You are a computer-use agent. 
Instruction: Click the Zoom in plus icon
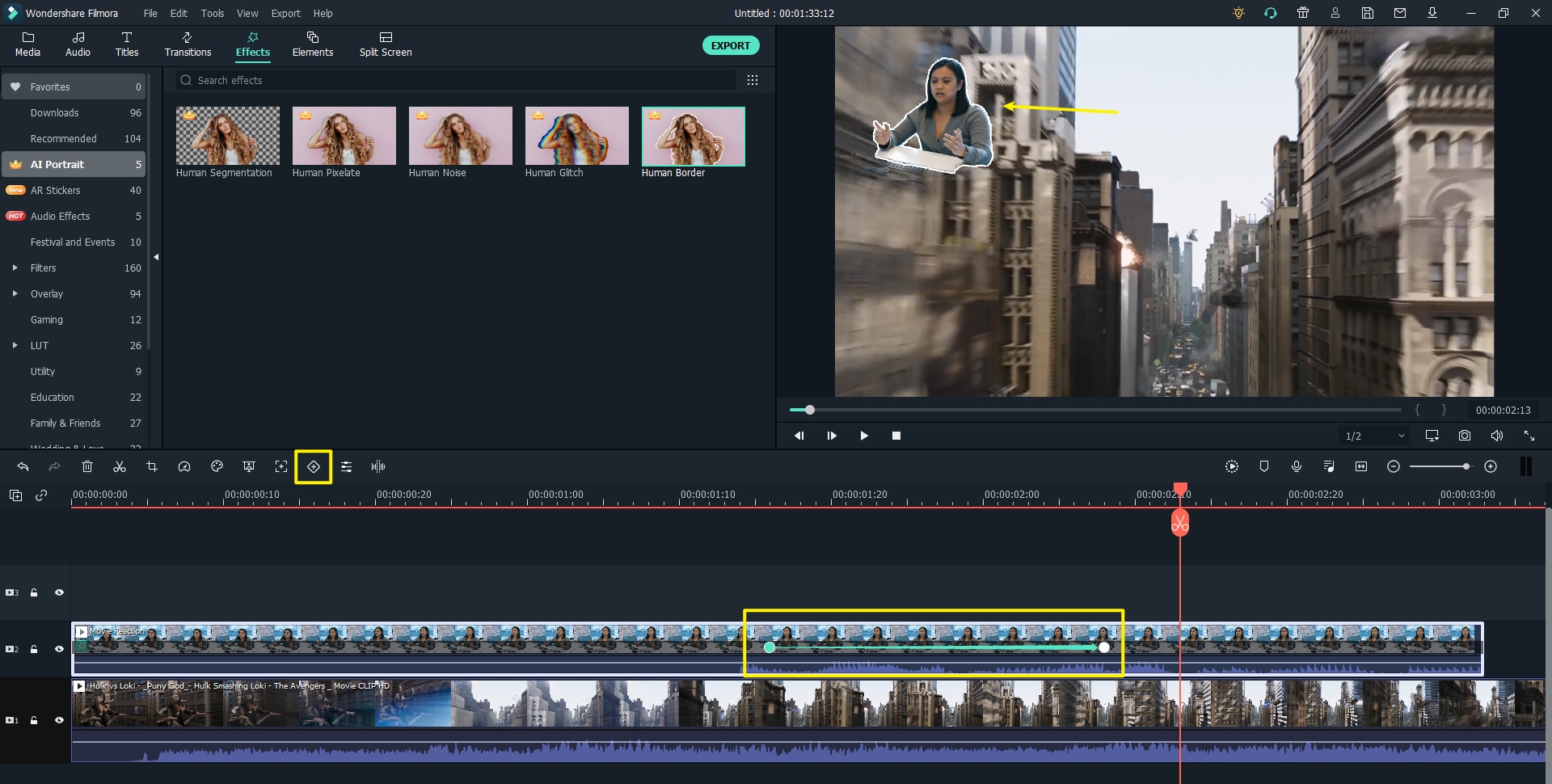(1491, 466)
